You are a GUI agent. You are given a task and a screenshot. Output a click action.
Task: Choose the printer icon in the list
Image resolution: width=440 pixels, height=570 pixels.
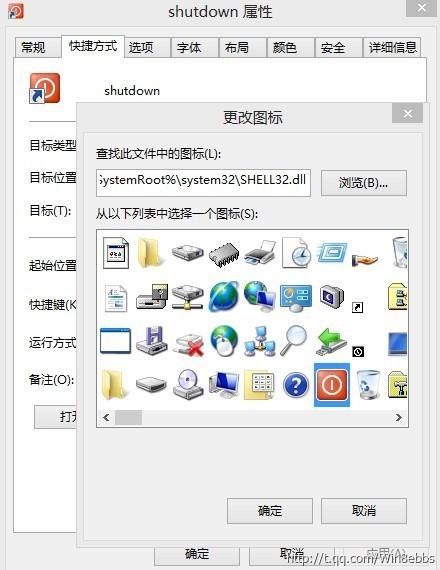tap(260, 252)
